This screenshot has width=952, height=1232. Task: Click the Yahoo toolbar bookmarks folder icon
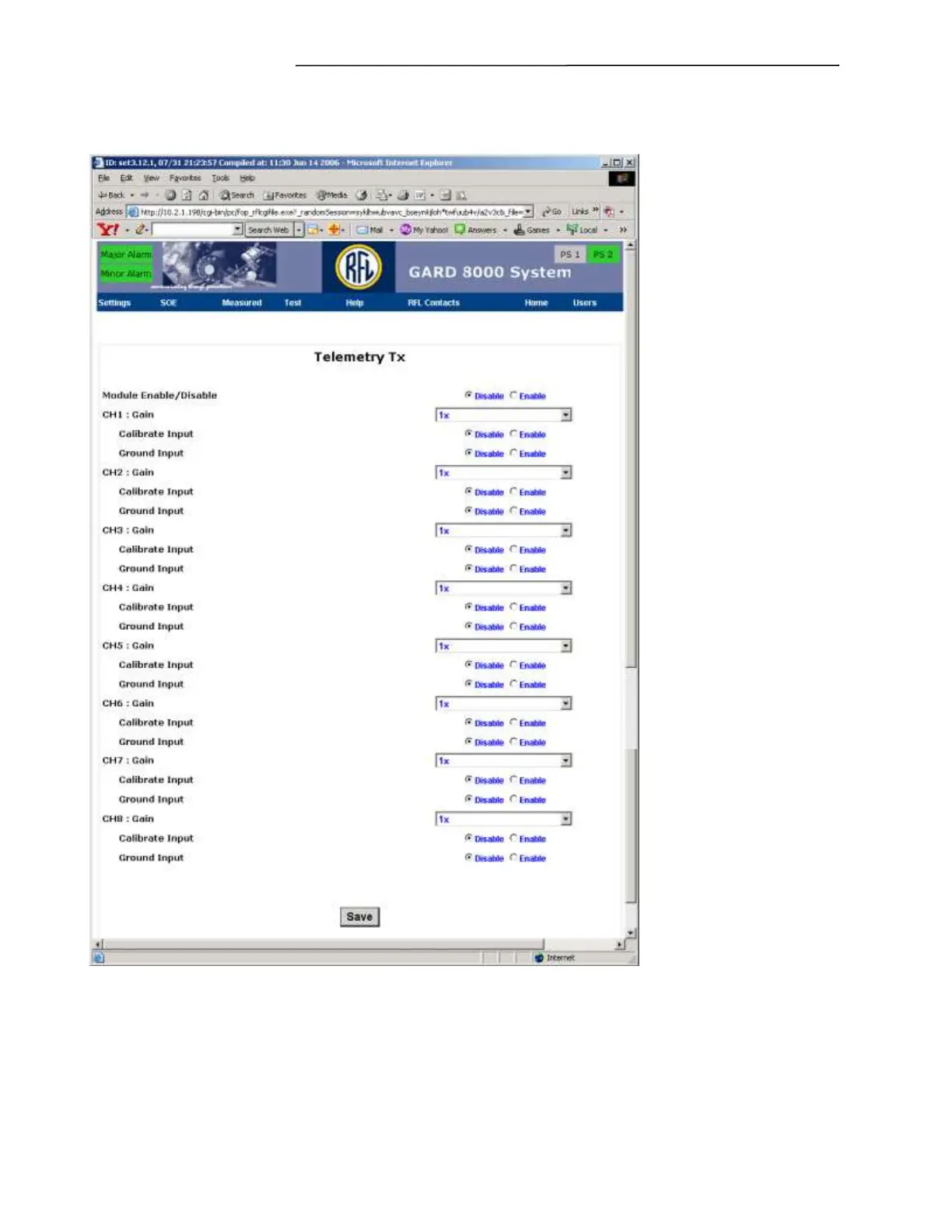coord(314,229)
